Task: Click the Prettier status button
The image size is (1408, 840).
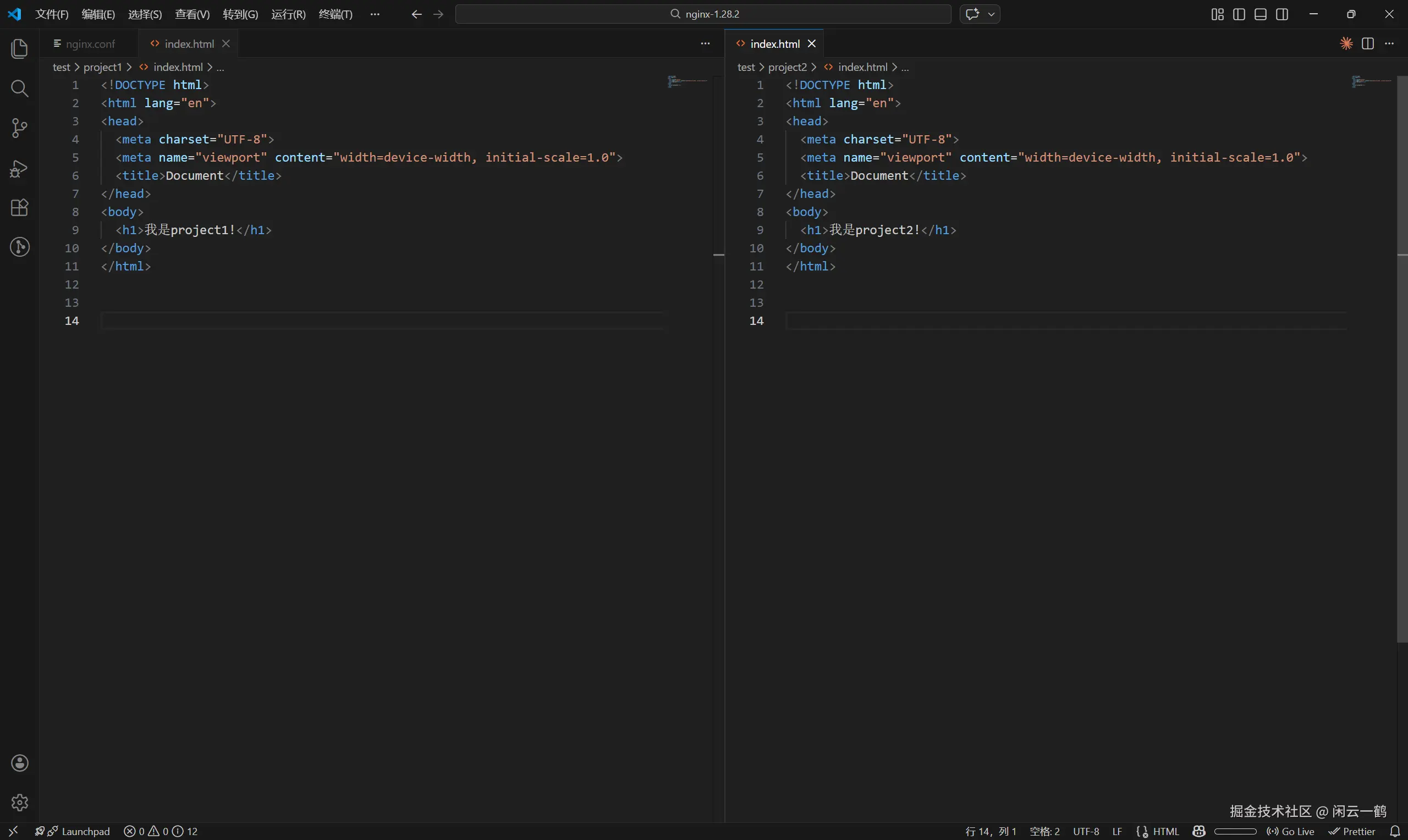Action: 1352,831
